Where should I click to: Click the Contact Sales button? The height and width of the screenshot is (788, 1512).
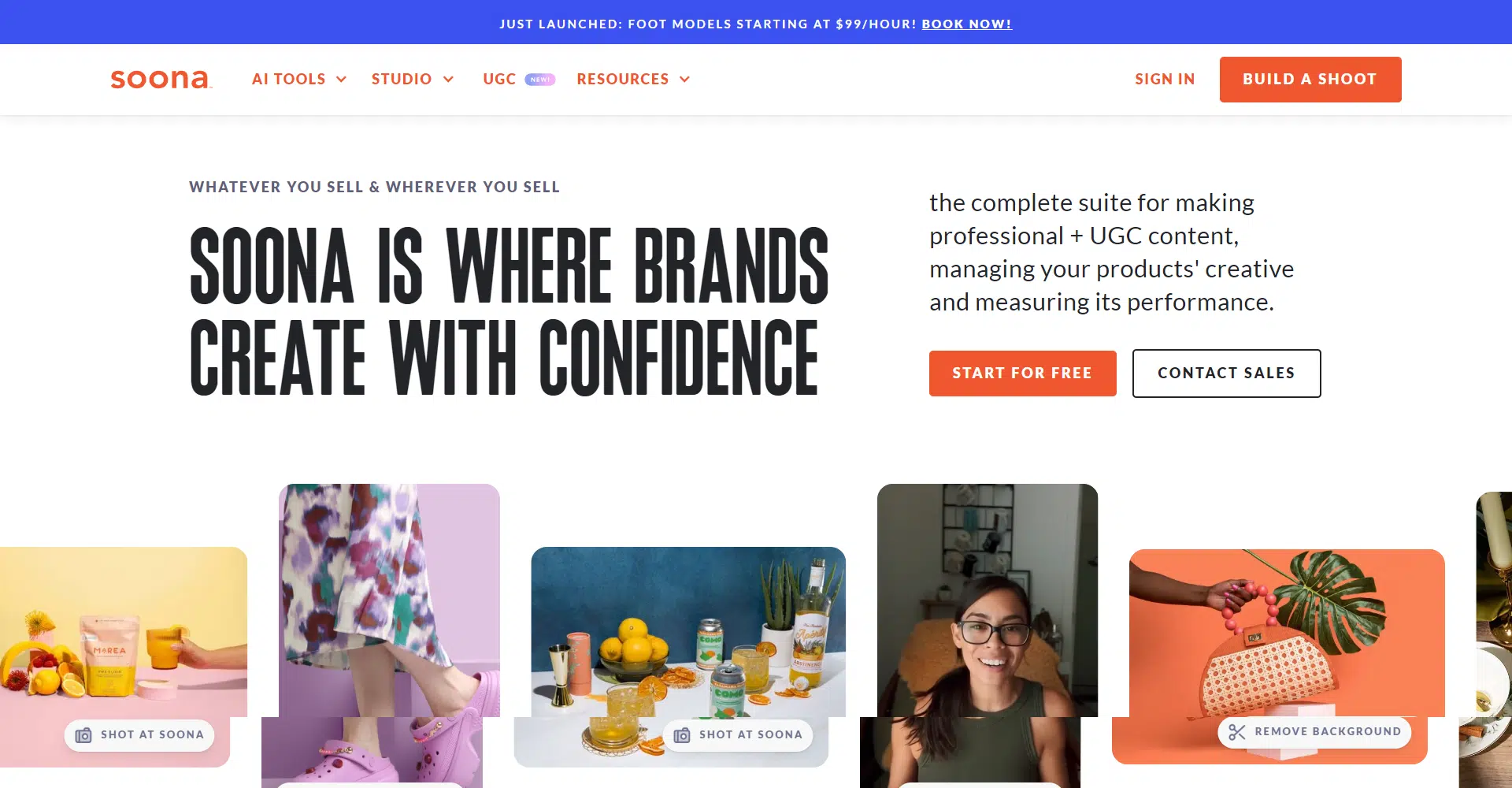(1226, 374)
